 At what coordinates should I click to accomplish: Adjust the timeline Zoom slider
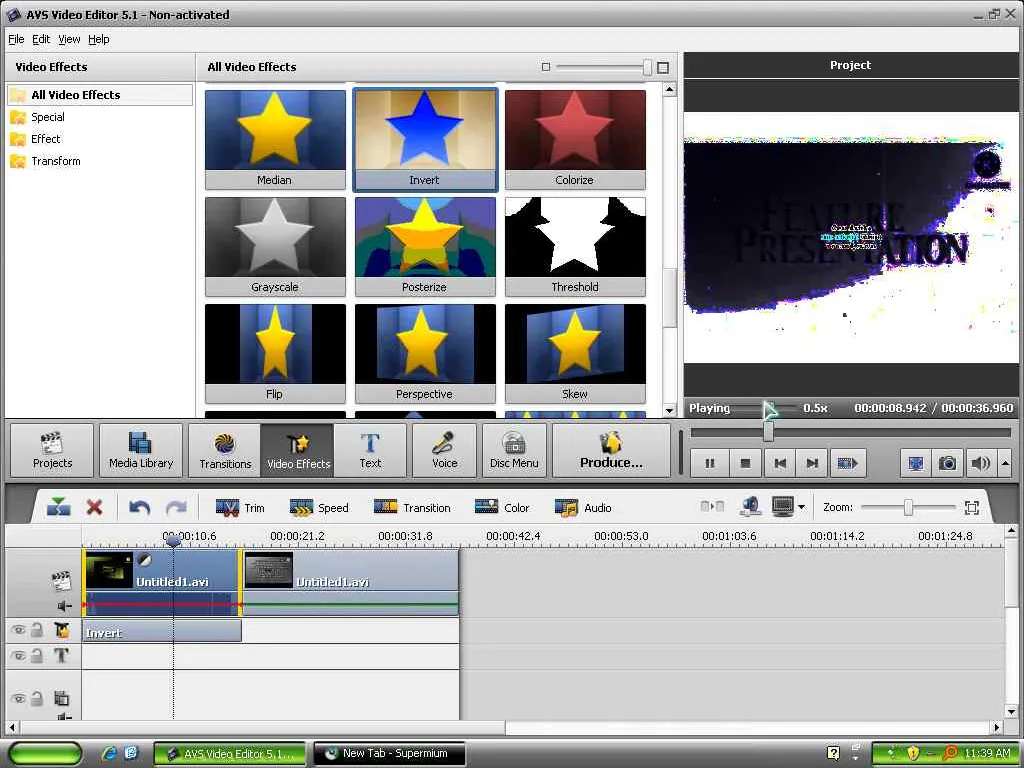pos(908,507)
